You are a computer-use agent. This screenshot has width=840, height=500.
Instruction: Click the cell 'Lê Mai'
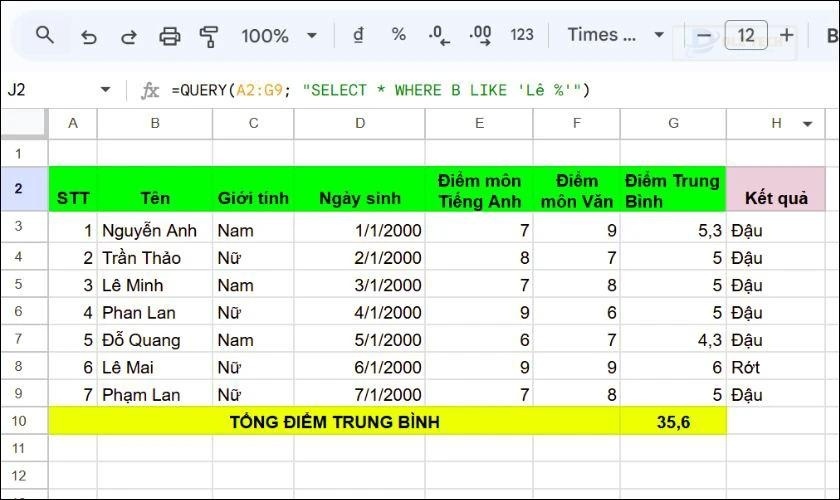click(155, 367)
